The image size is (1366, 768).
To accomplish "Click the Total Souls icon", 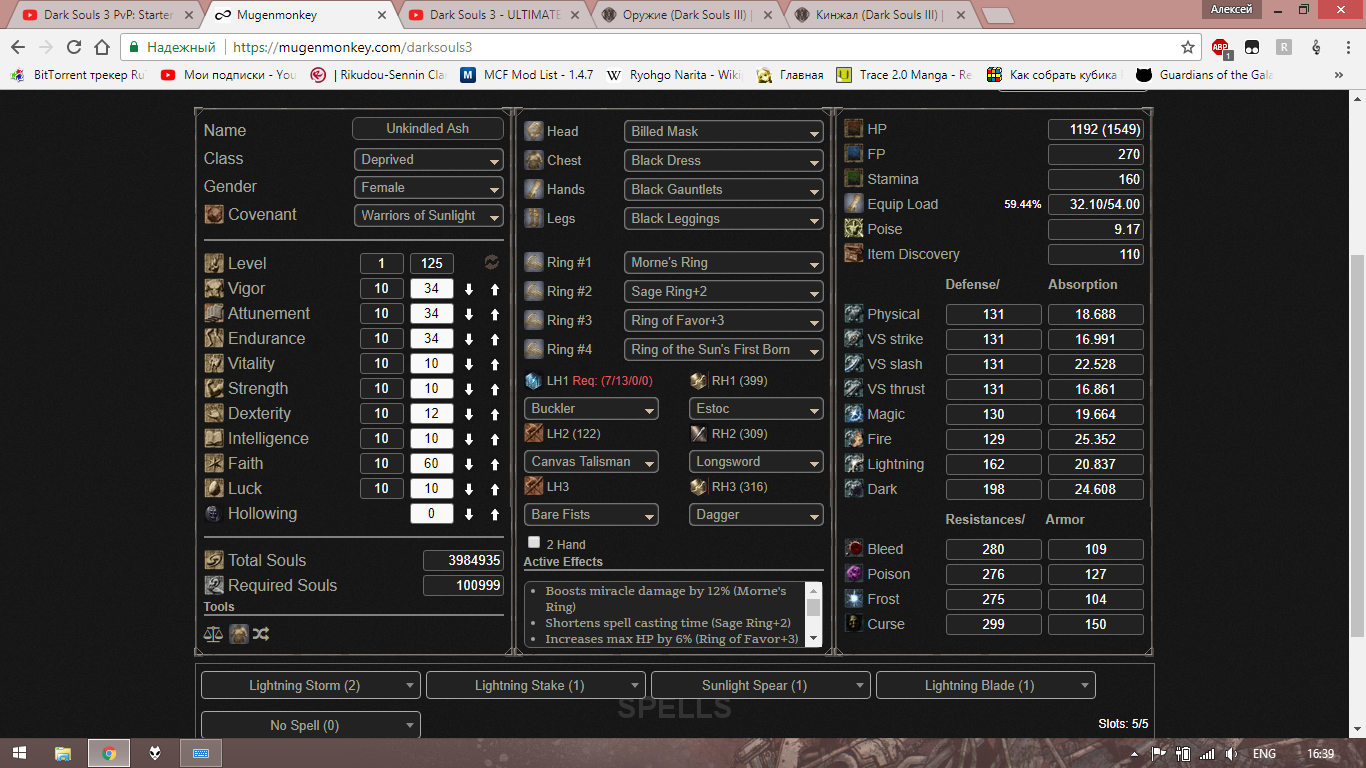I will [214, 560].
